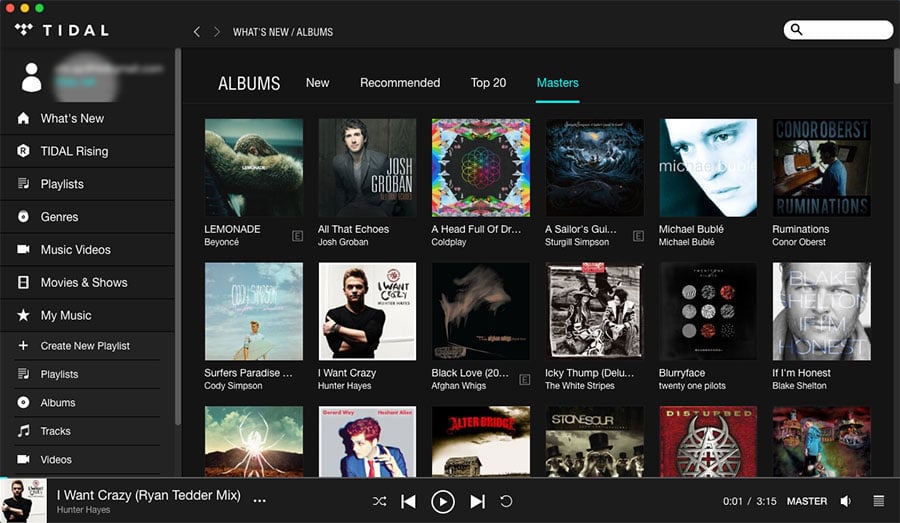The image size is (900, 523).
Task: Click explicit badge next to A Sailor's Guide
Action: [638, 236]
